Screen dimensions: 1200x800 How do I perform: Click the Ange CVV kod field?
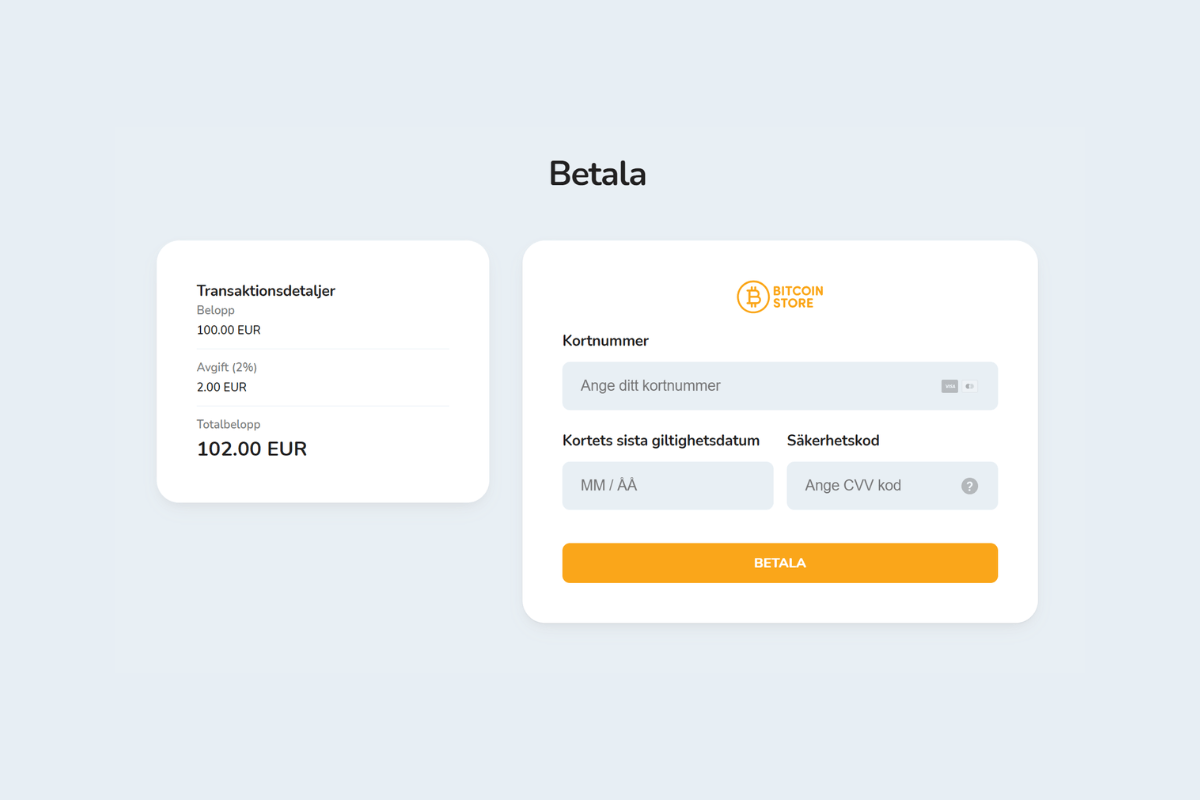coord(880,486)
